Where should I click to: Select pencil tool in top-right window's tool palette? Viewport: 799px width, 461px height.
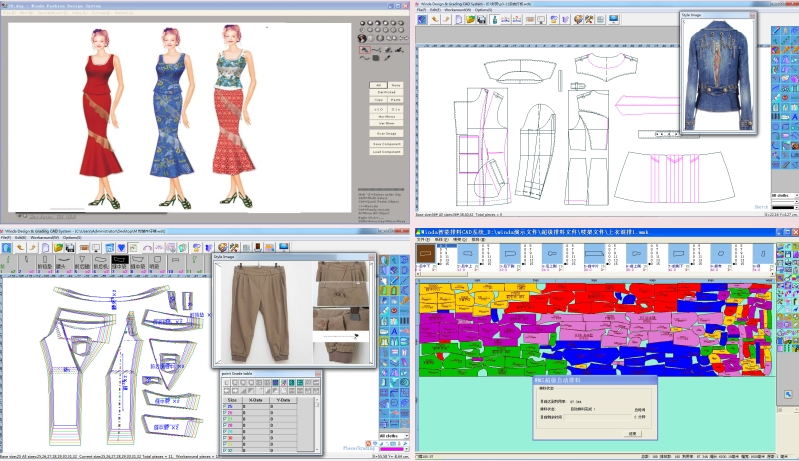tap(776, 30)
